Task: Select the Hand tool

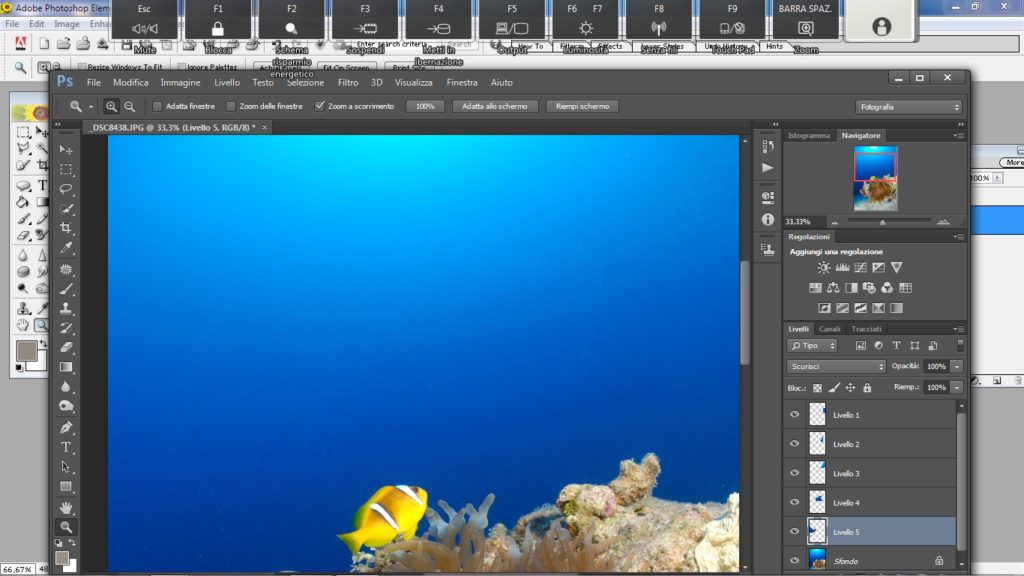Action: pos(66,507)
